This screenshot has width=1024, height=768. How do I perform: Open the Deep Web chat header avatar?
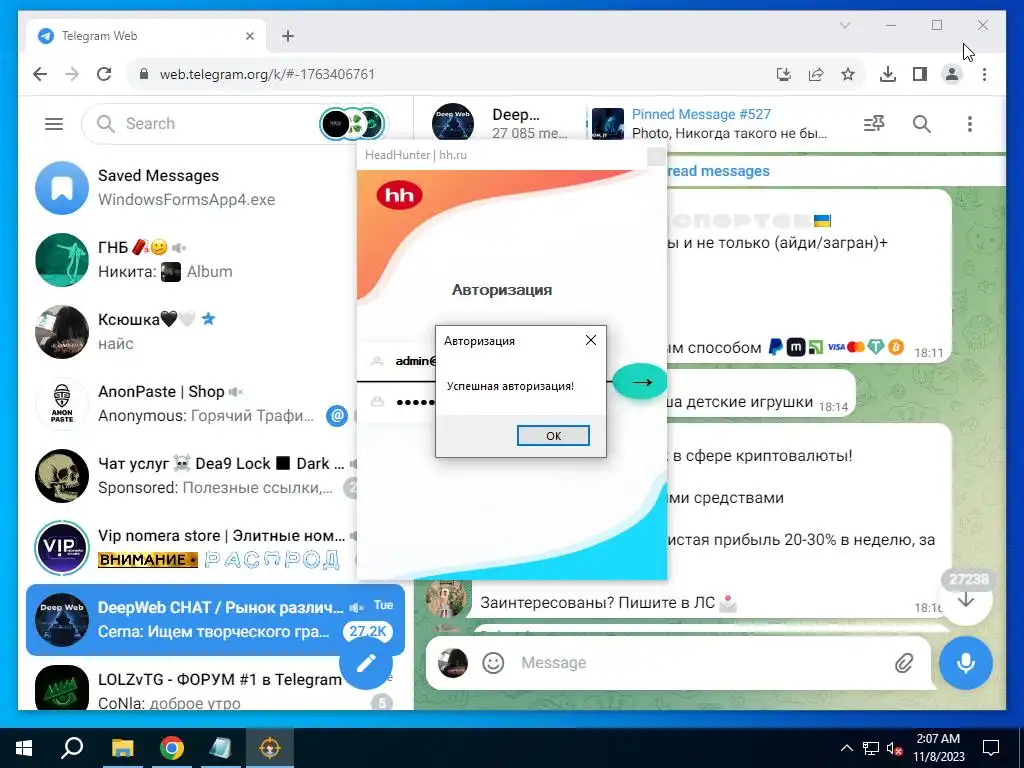(x=453, y=123)
